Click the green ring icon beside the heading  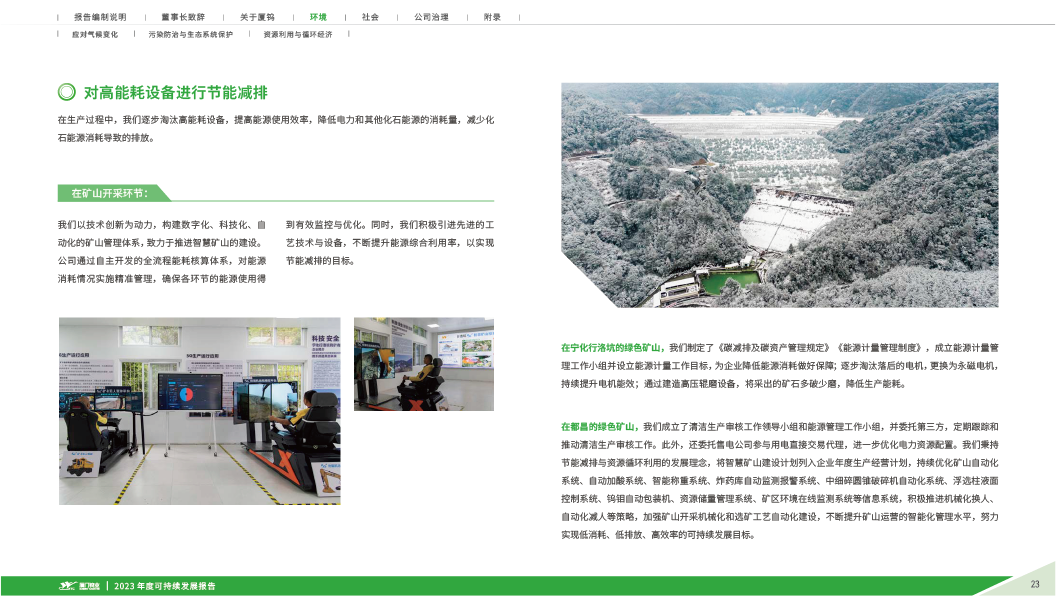66,92
